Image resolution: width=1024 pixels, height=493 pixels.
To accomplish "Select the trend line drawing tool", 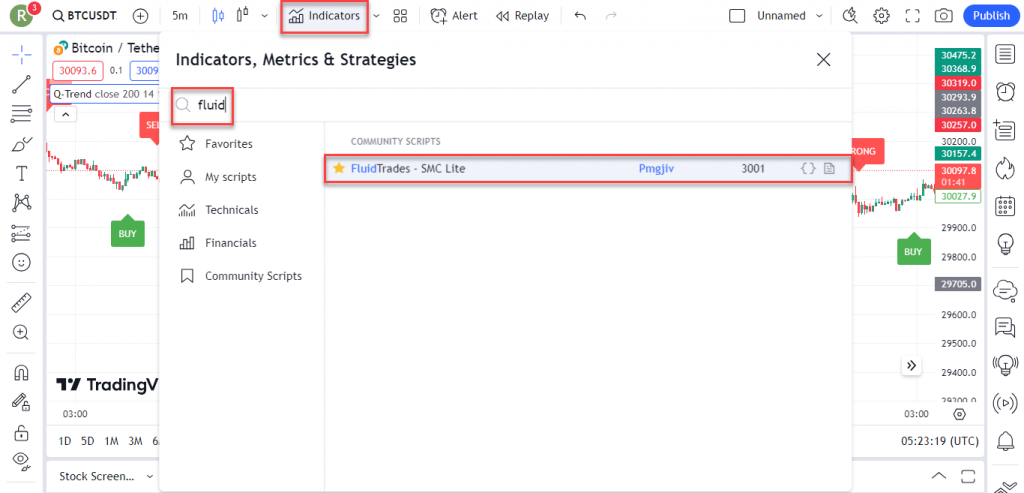I will (22, 84).
